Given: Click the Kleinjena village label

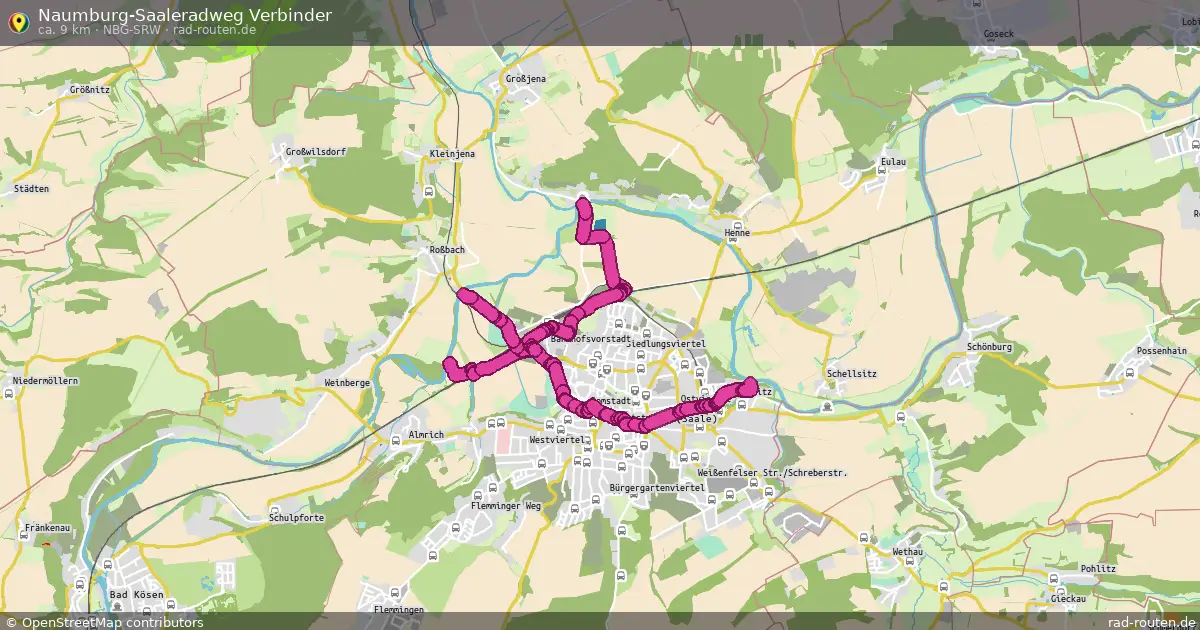Looking at the screenshot, I should (x=451, y=154).
